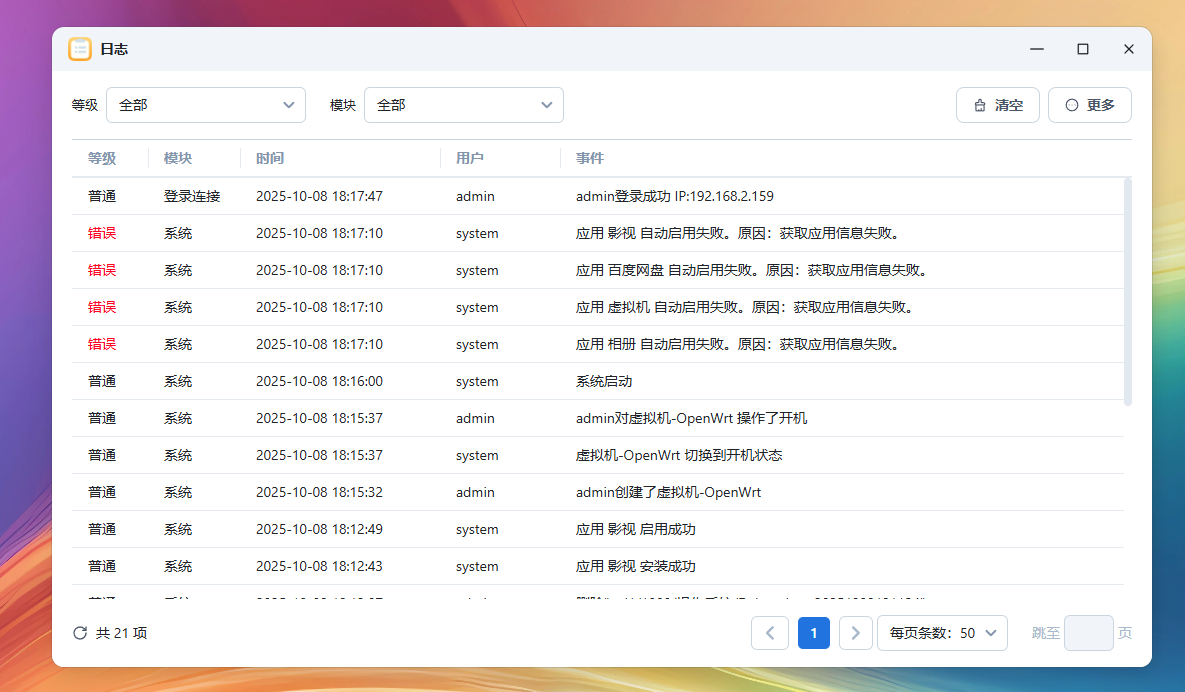
Task: Go to the next page arrow
Action: (855, 633)
